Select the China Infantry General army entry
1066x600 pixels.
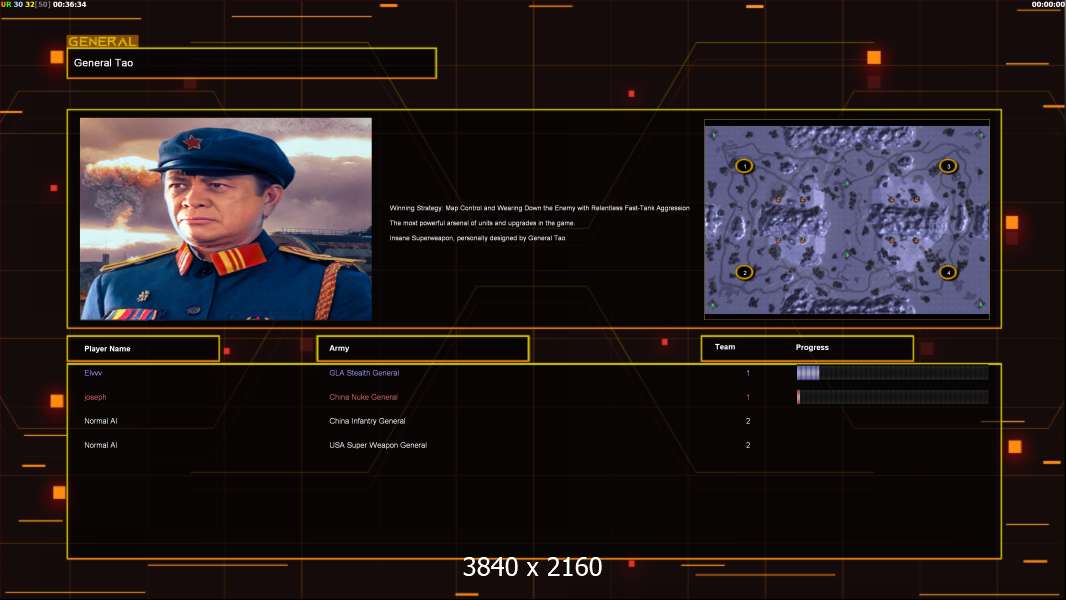[x=367, y=421]
